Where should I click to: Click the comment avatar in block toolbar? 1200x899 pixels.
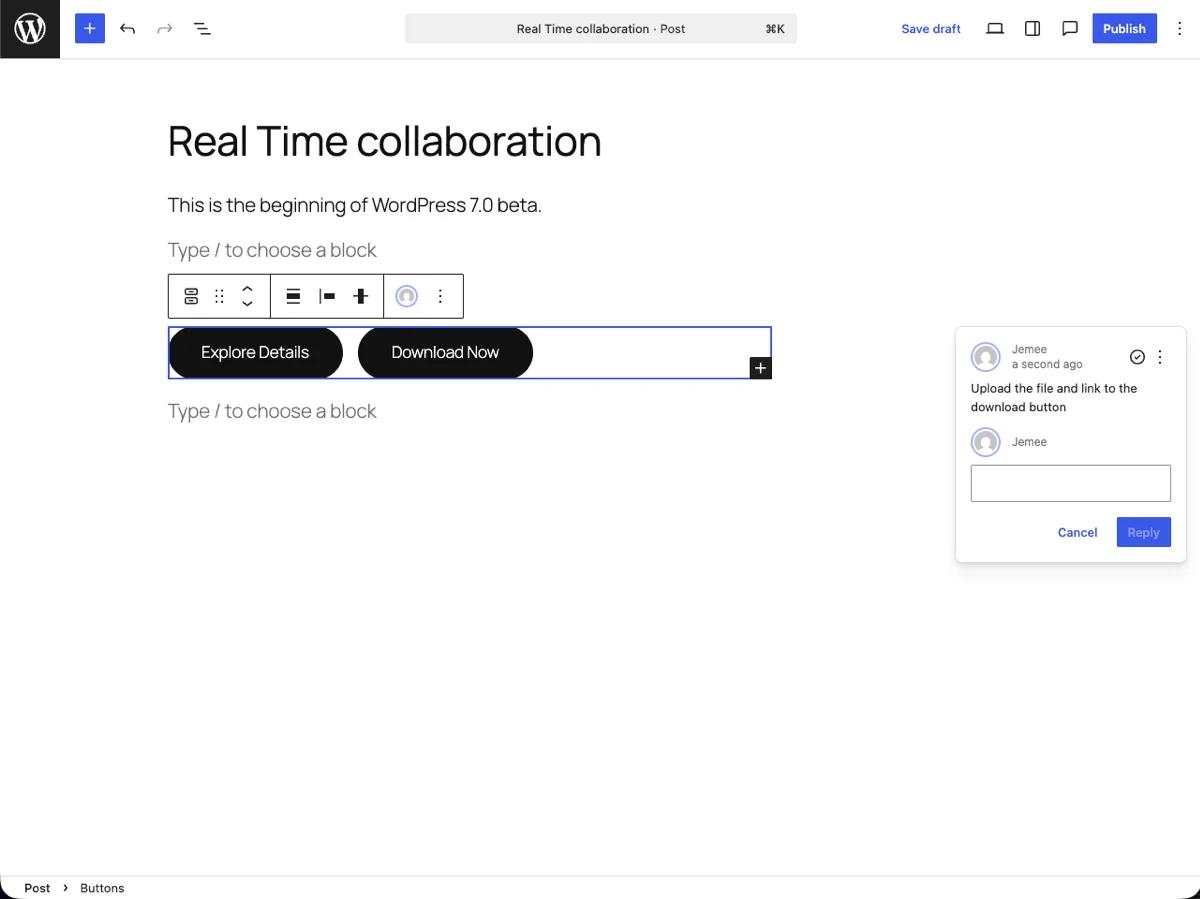(406, 296)
